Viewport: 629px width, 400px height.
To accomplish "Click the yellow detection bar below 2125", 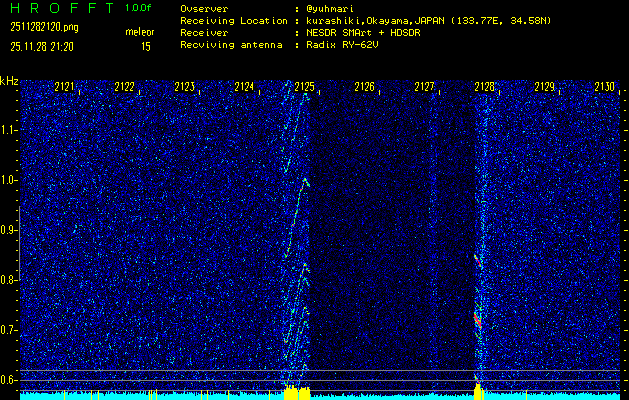I will click(297, 393).
